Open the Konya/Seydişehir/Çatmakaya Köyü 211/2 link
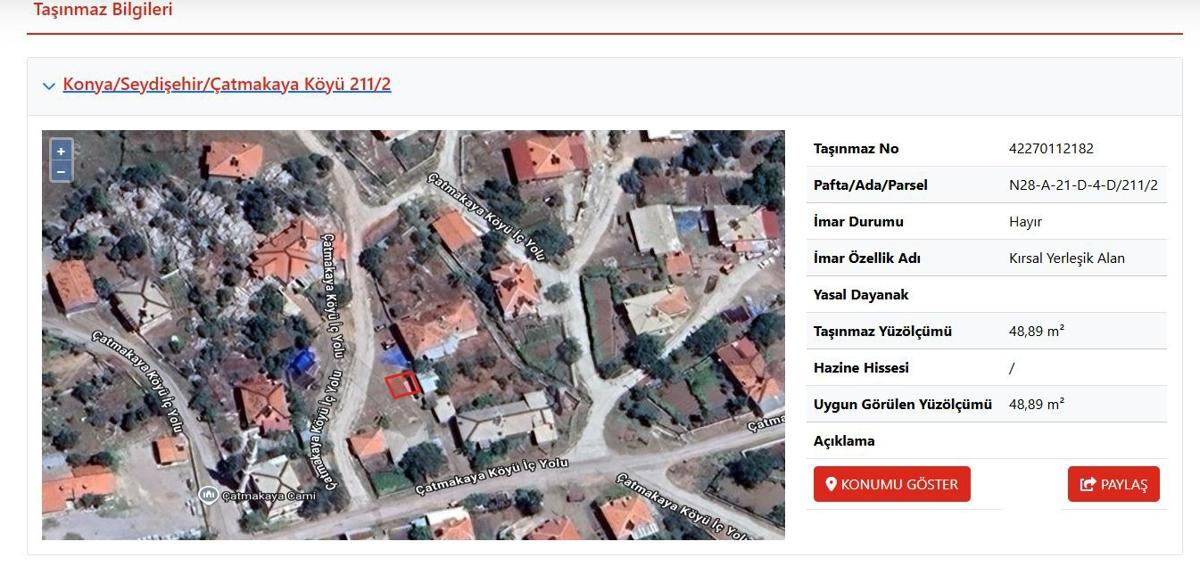 pyautogui.click(x=226, y=84)
